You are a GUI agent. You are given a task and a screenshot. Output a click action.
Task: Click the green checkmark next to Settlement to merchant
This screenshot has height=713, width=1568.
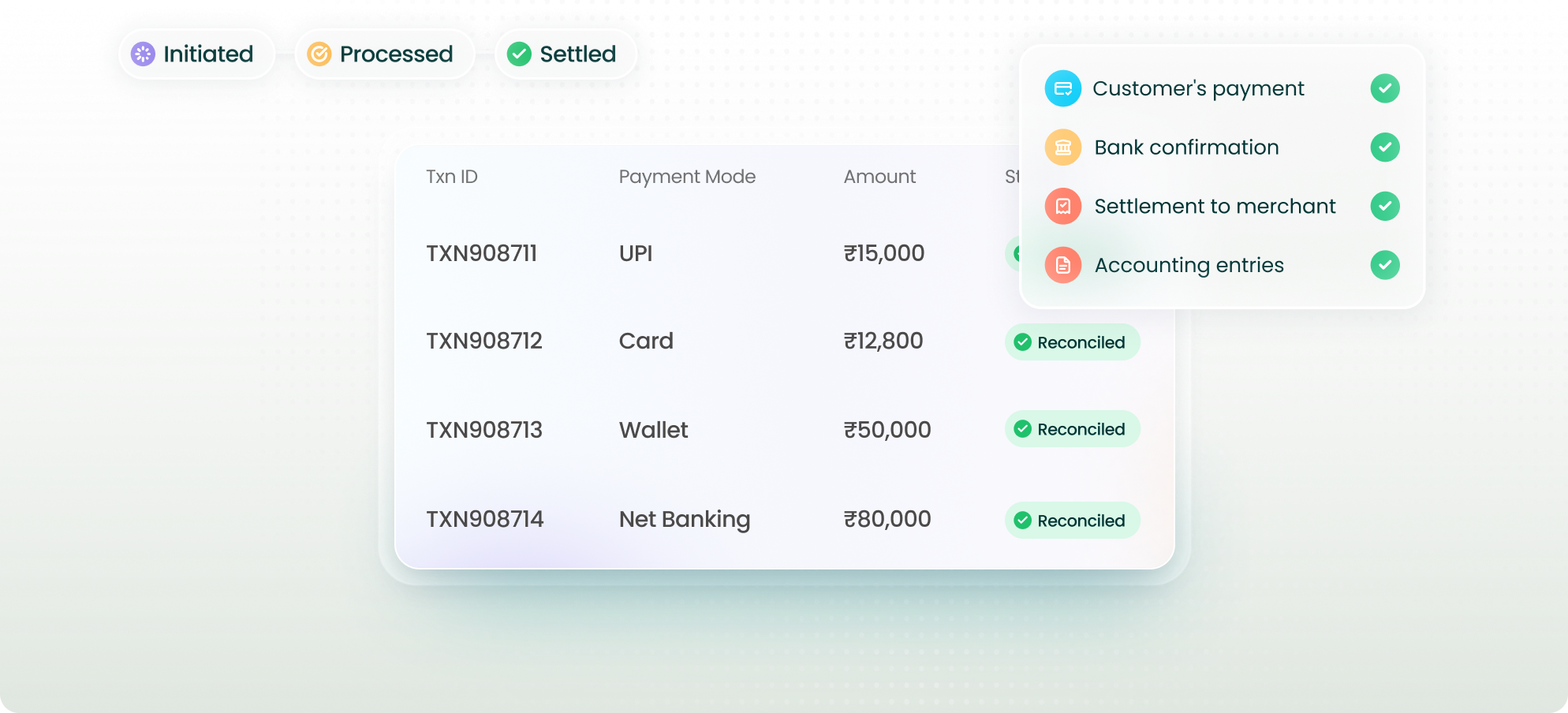click(x=1385, y=206)
